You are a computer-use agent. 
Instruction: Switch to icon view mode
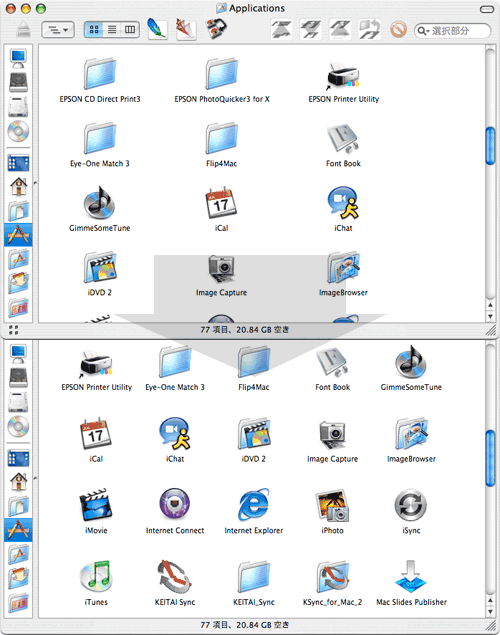[94, 30]
